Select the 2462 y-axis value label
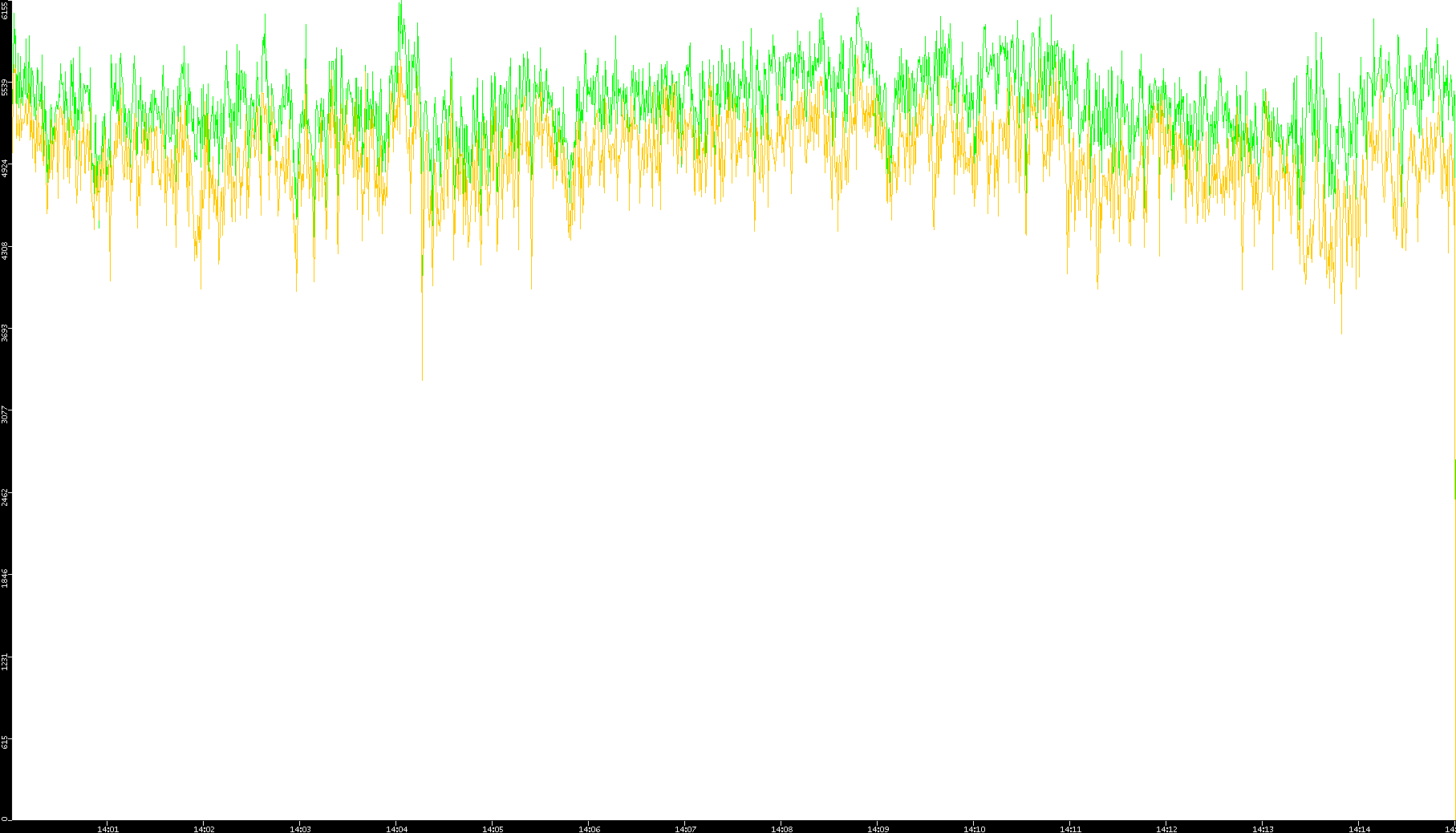 (5, 496)
